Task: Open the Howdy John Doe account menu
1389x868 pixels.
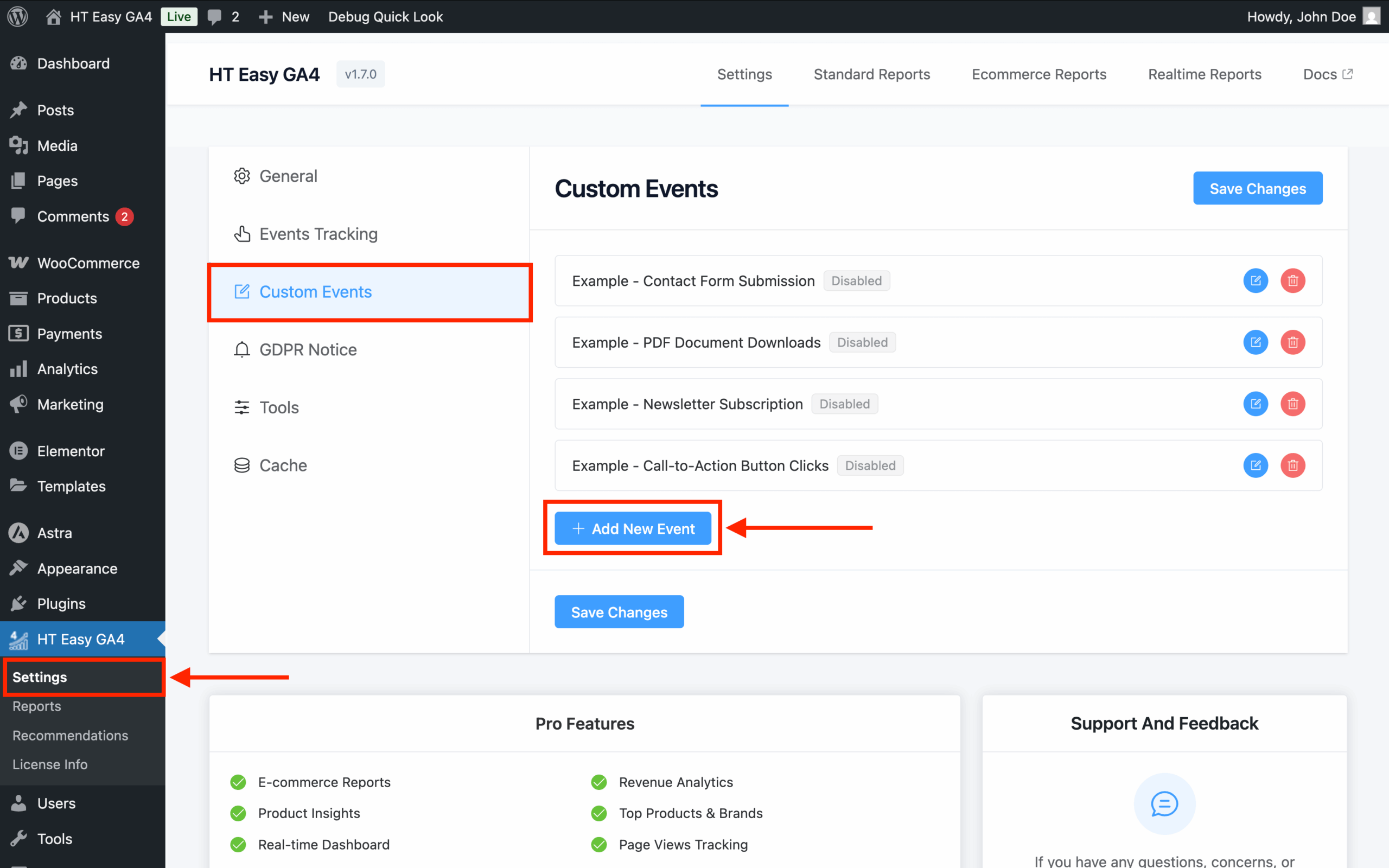Action: coord(1301,16)
